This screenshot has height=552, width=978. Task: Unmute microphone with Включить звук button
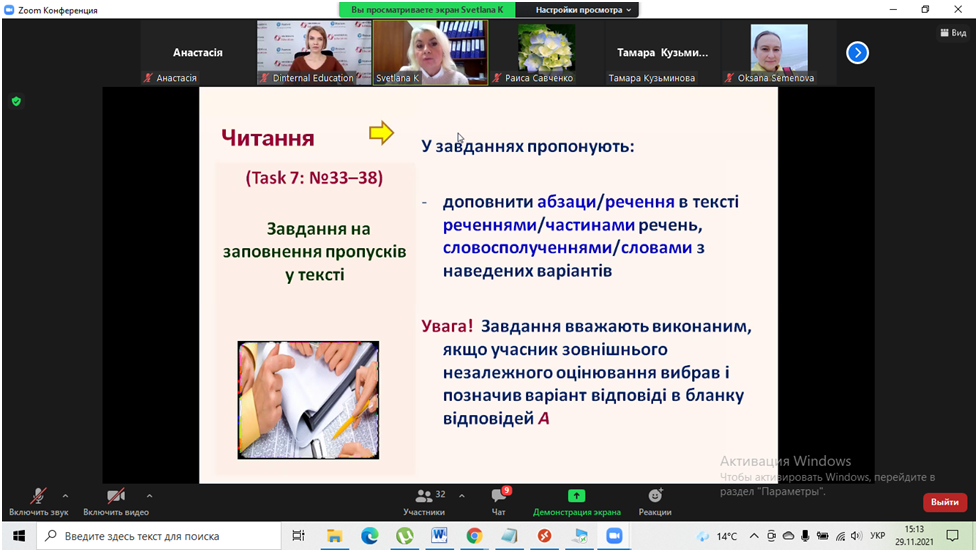[x=39, y=503]
